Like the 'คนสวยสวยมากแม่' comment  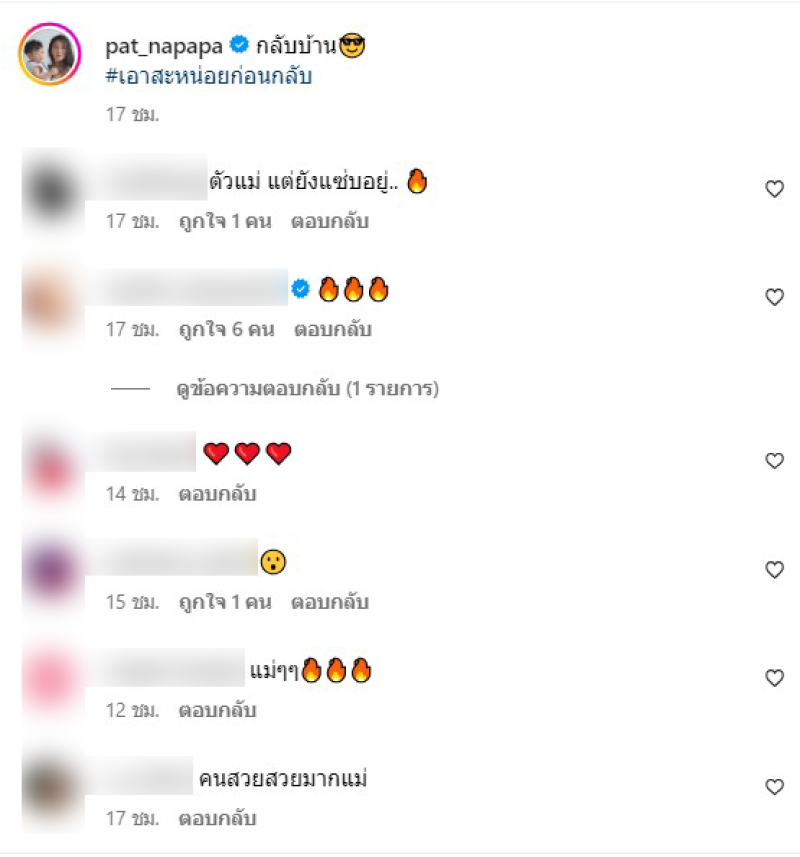(x=774, y=786)
